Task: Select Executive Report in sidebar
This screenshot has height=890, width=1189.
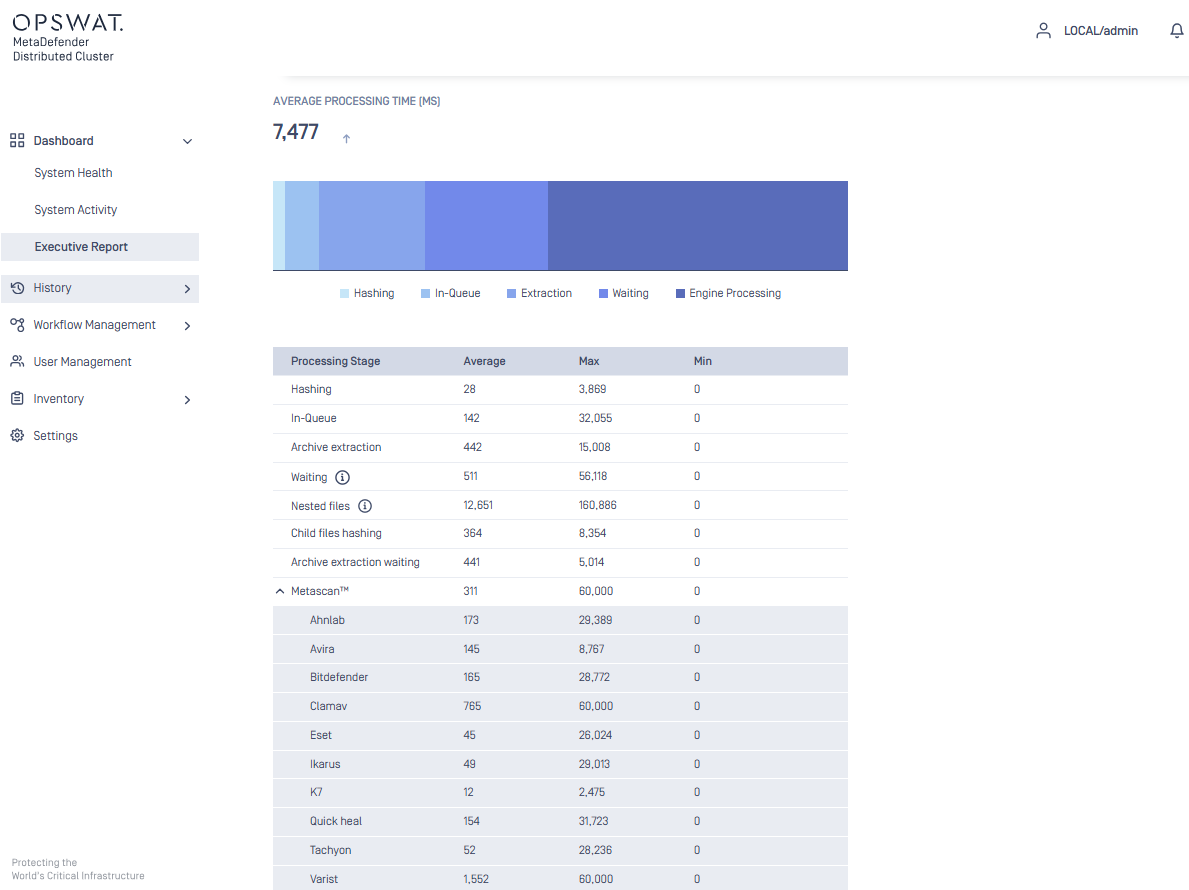Action: [81, 247]
